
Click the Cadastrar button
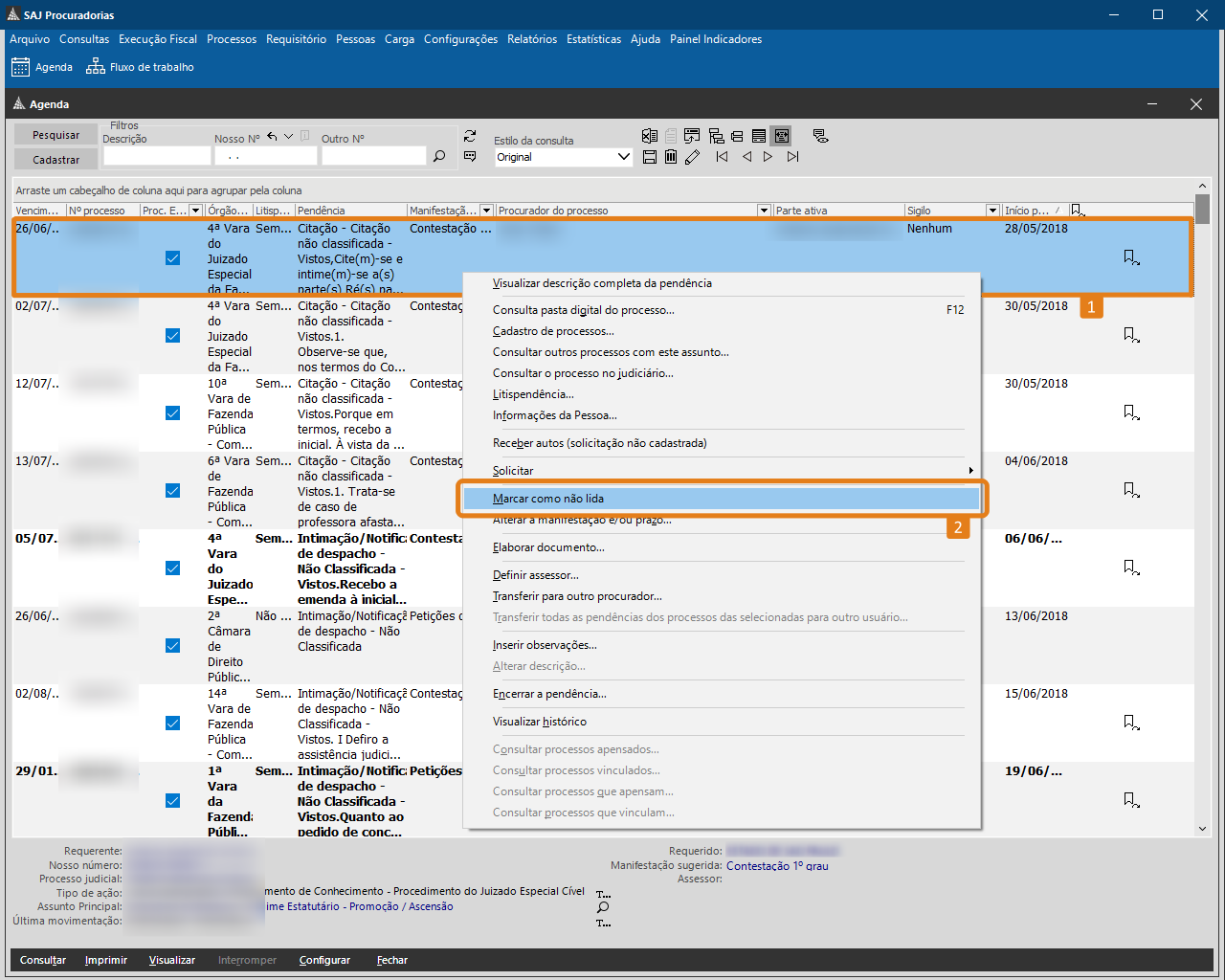coord(56,160)
